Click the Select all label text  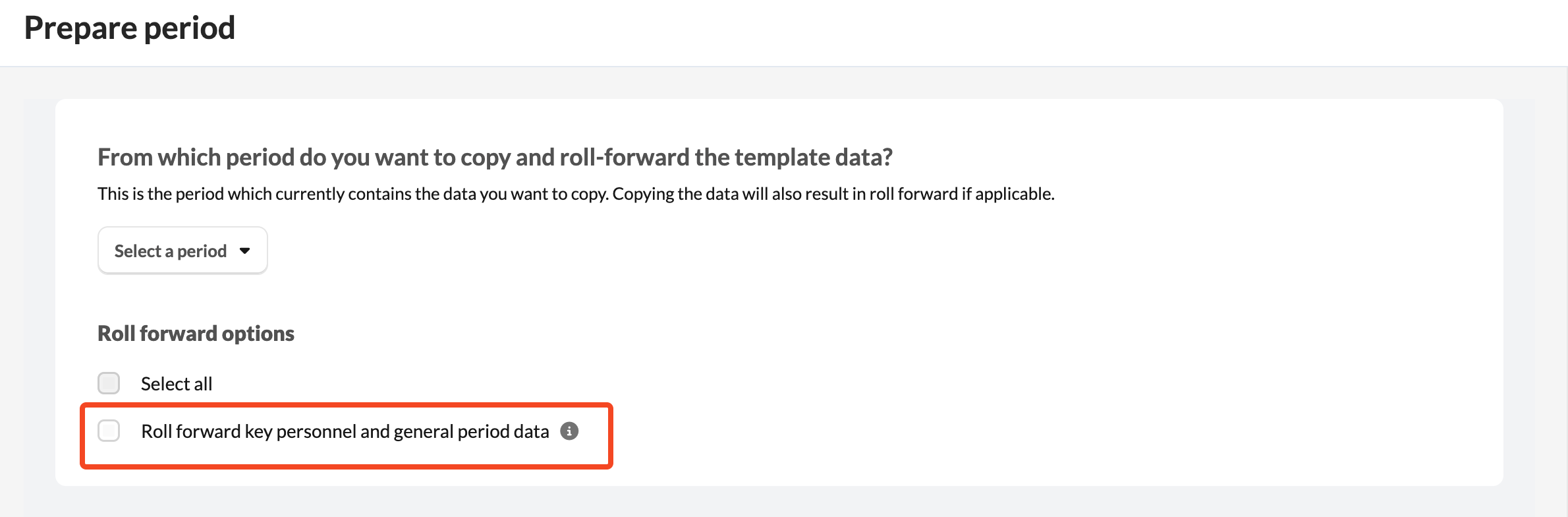177,384
